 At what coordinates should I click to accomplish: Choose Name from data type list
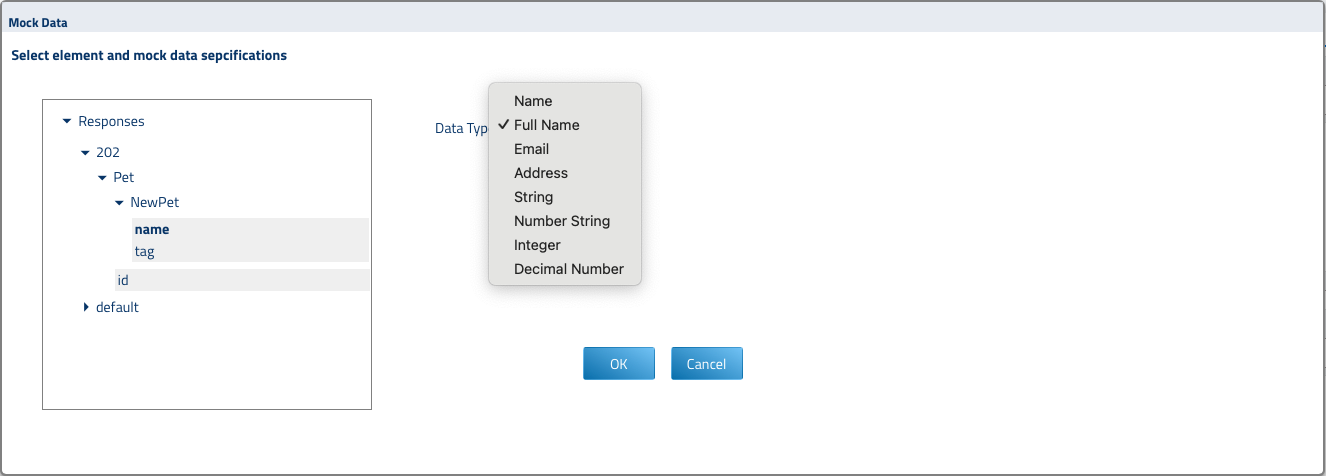533,101
